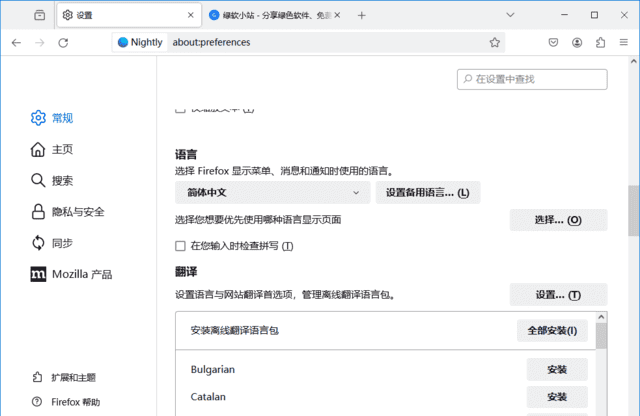Click the page scrollbar up arrow
The width and height of the screenshot is (640, 416).
coord(633,61)
